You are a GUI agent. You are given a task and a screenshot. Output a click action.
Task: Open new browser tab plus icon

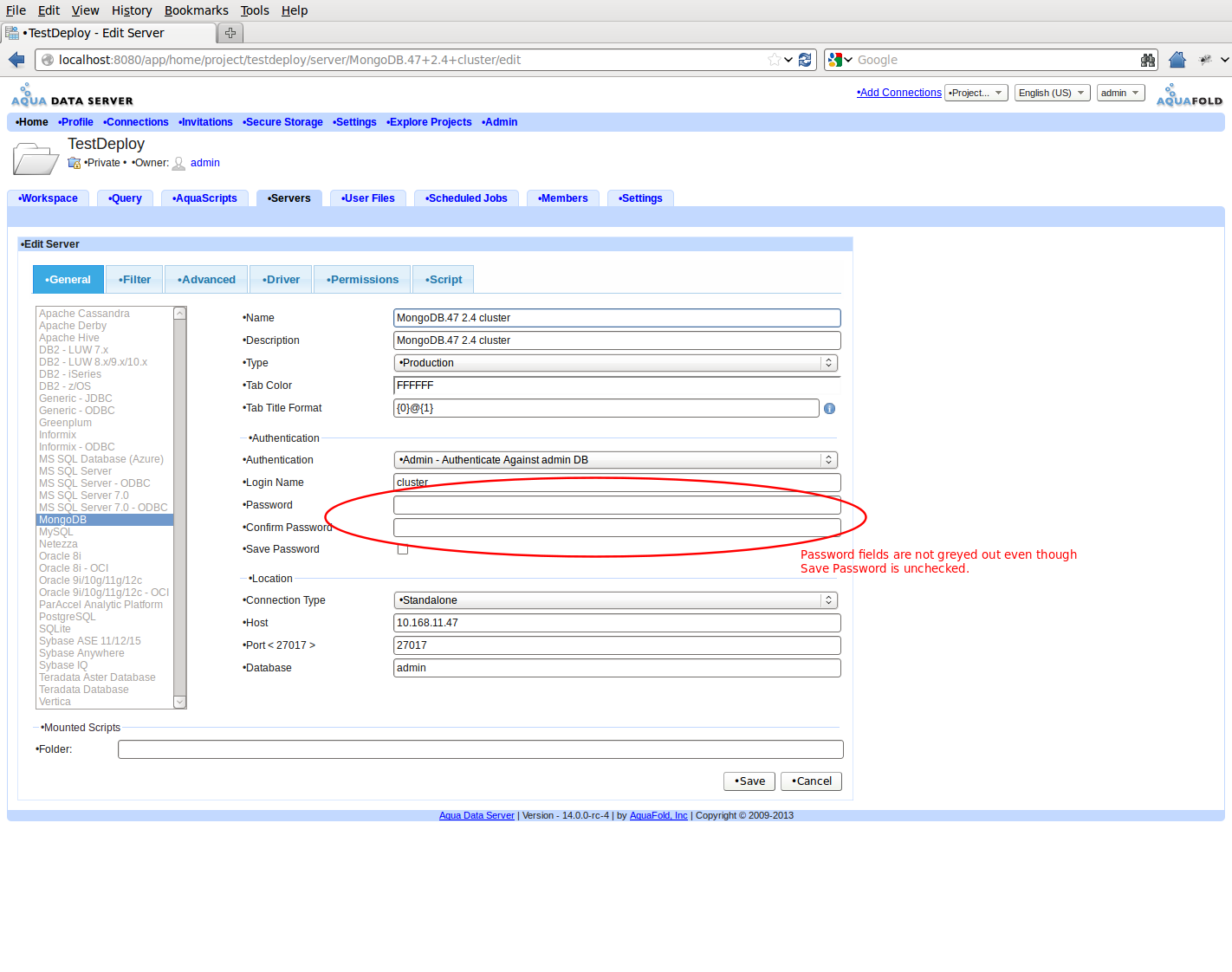(230, 33)
